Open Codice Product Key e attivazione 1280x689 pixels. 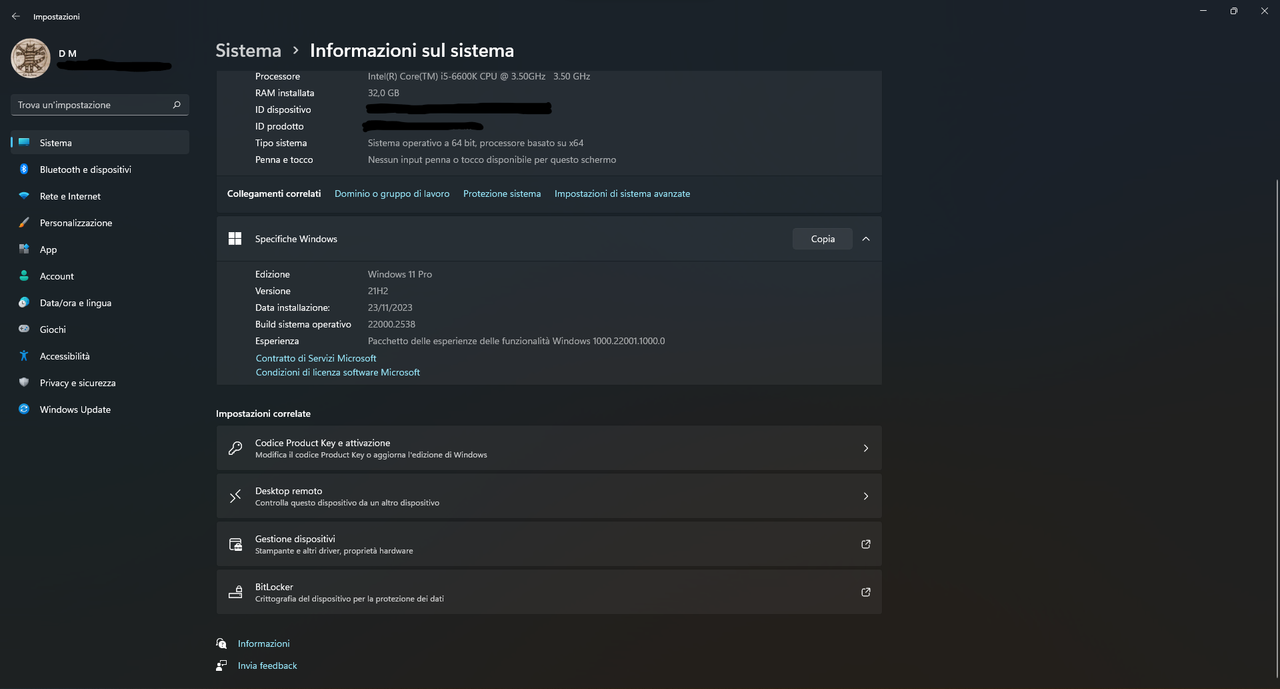pyautogui.click(x=549, y=448)
